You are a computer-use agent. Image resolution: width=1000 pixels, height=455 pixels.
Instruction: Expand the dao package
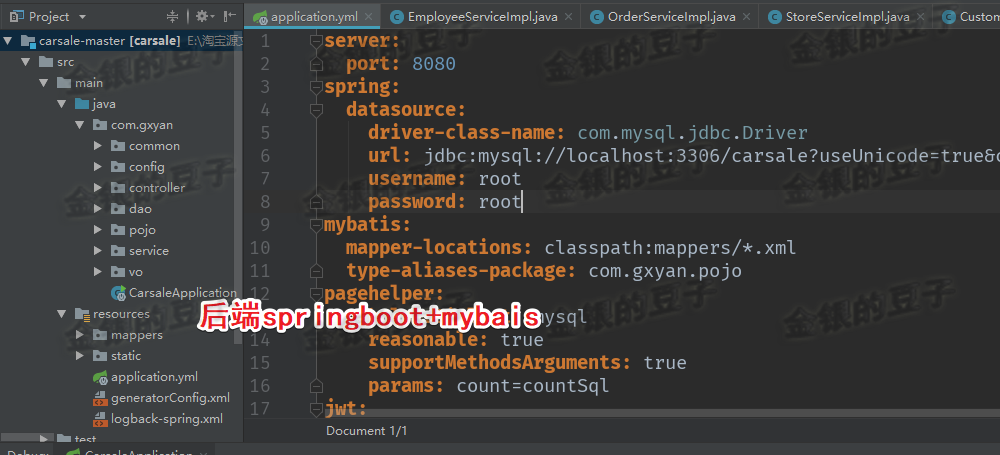[98, 209]
